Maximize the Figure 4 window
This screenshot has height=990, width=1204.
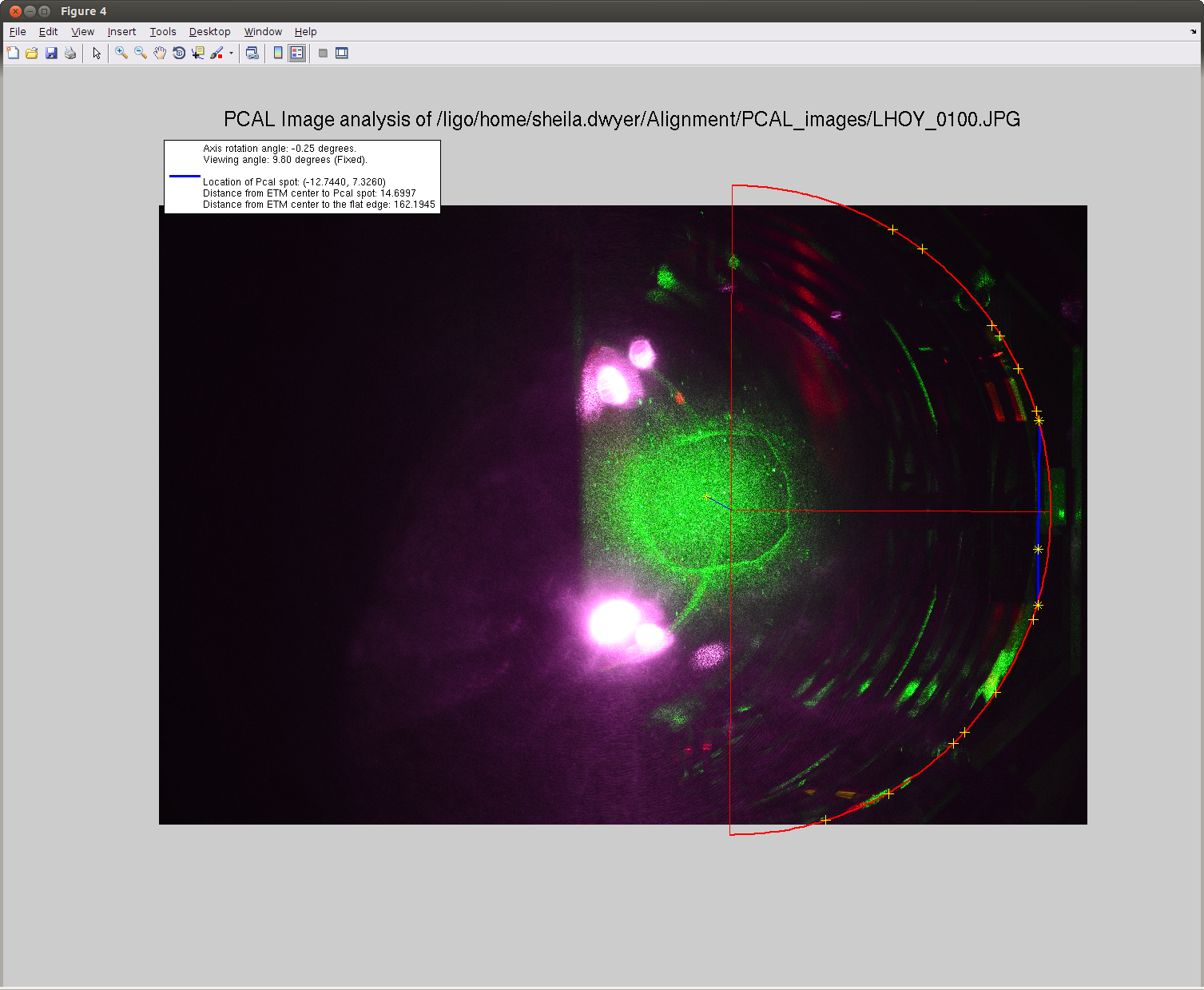point(45,11)
